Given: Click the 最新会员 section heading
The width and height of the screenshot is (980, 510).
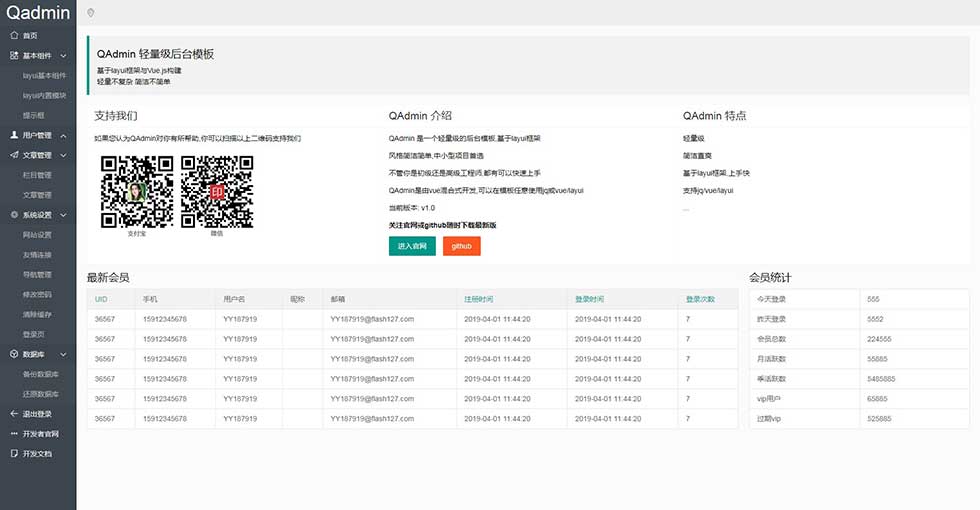Looking at the screenshot, I should pos(108,278).
